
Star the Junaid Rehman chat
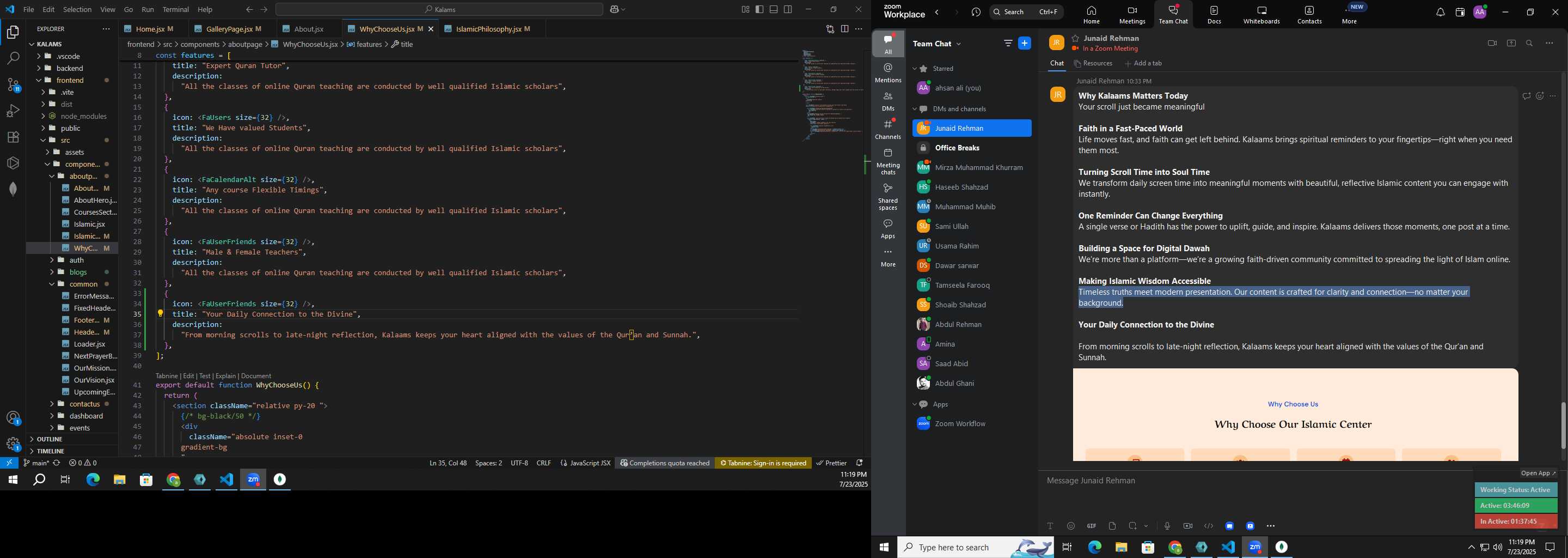coord(1076,38)
